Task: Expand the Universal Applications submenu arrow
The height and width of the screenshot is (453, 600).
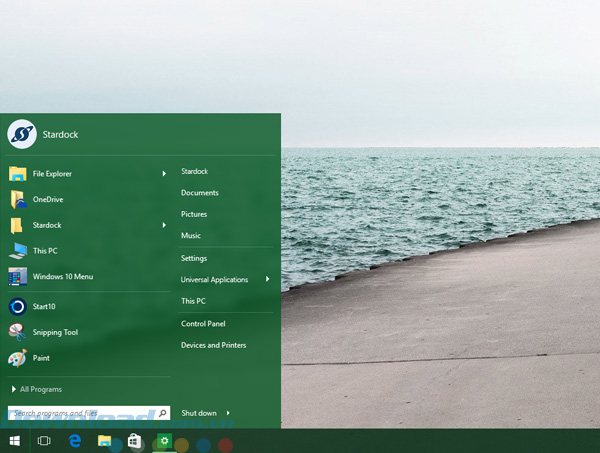Action: point(268,280)
